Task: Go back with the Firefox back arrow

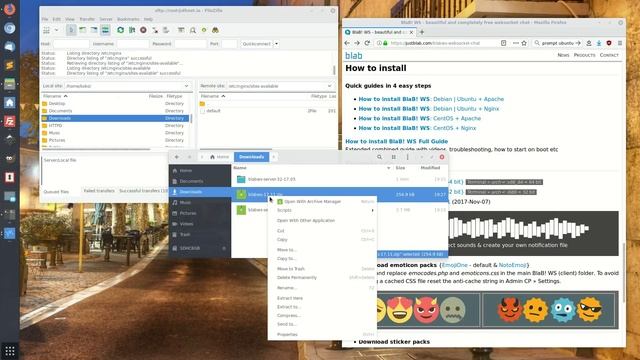Action: (347, 43)
